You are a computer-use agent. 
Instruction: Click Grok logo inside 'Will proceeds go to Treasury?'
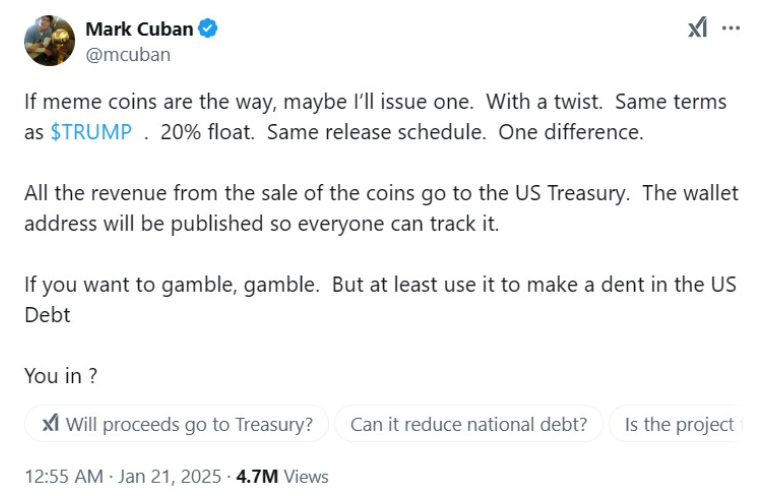(50, 424)
